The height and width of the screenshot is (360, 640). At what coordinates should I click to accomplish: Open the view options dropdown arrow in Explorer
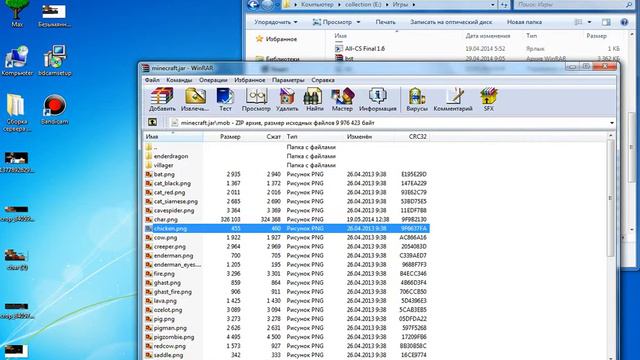click(589, 22)
